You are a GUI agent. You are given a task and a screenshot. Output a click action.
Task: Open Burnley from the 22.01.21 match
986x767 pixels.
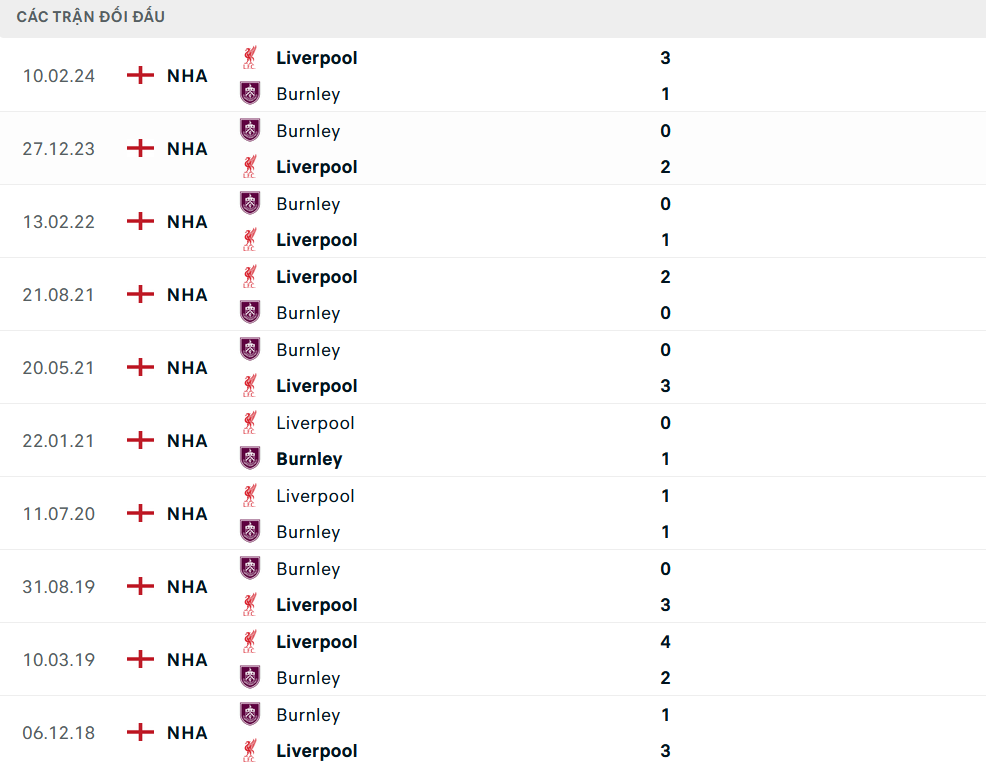(309, 459)
